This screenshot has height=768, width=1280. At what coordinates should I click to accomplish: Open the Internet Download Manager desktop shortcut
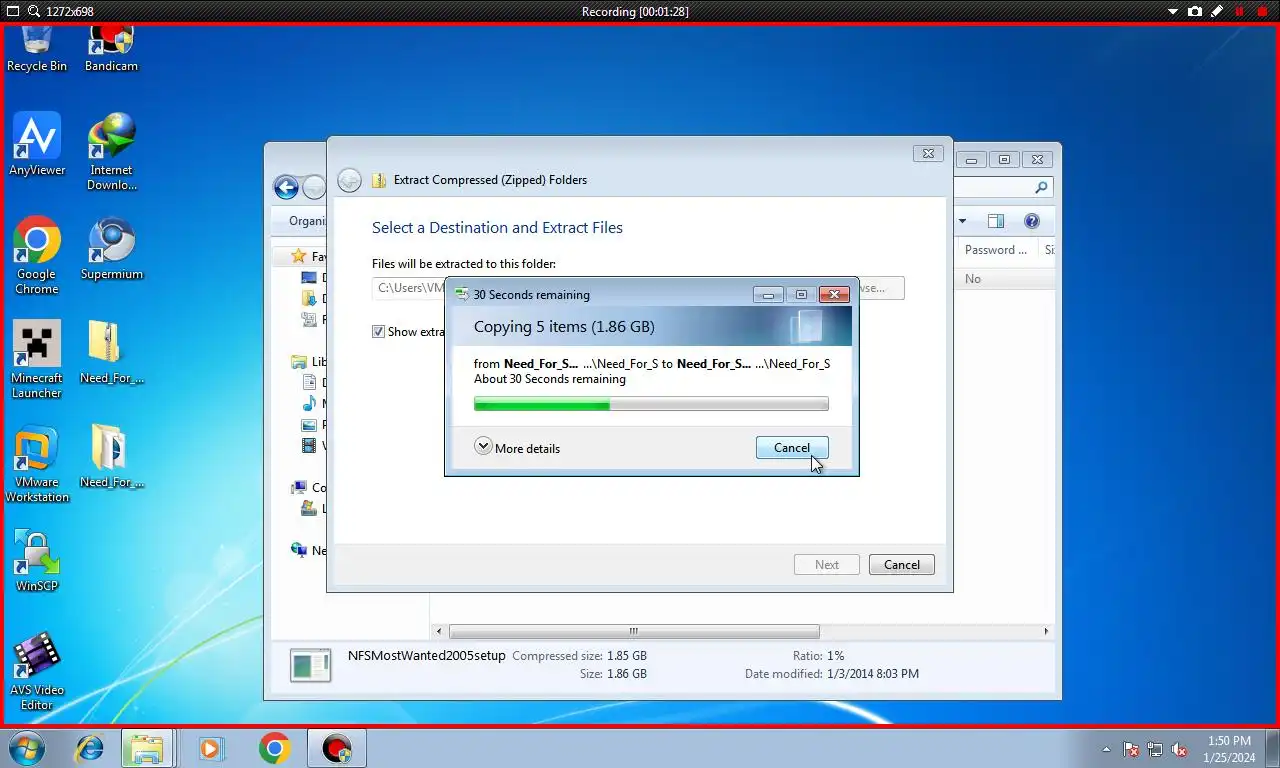point(111,151)
